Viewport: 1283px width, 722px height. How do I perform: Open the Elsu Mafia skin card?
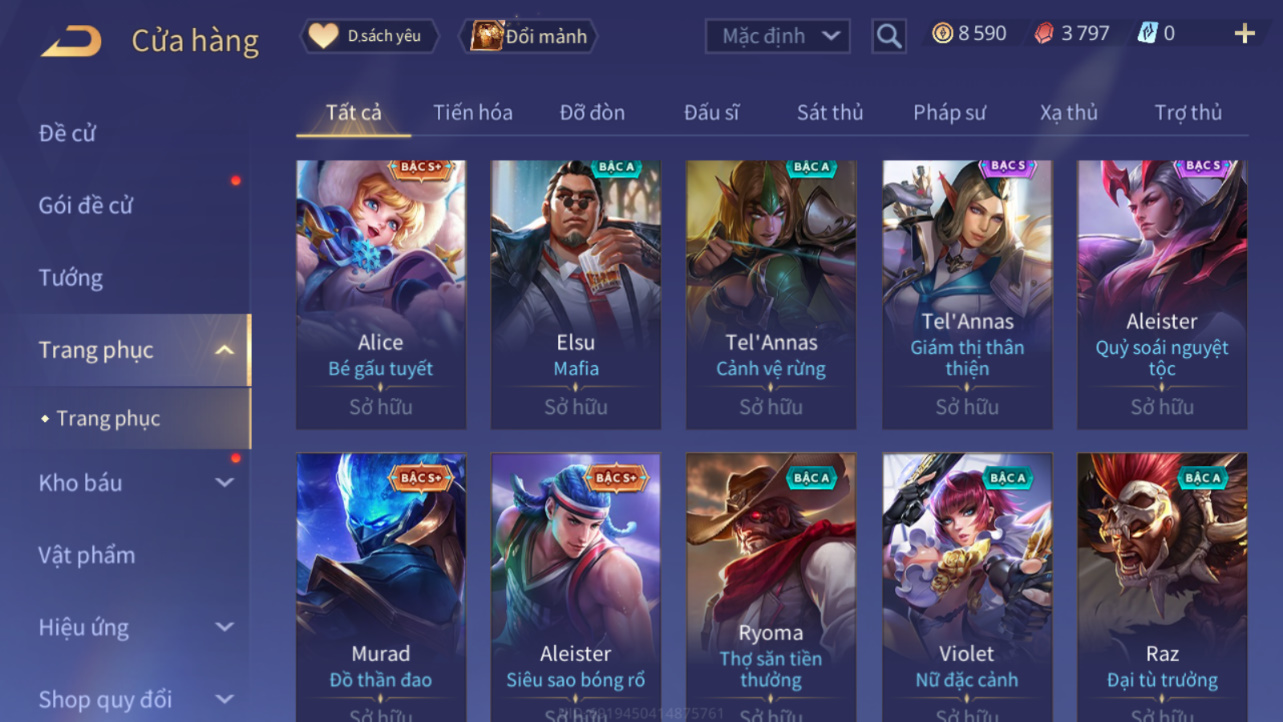576,295
